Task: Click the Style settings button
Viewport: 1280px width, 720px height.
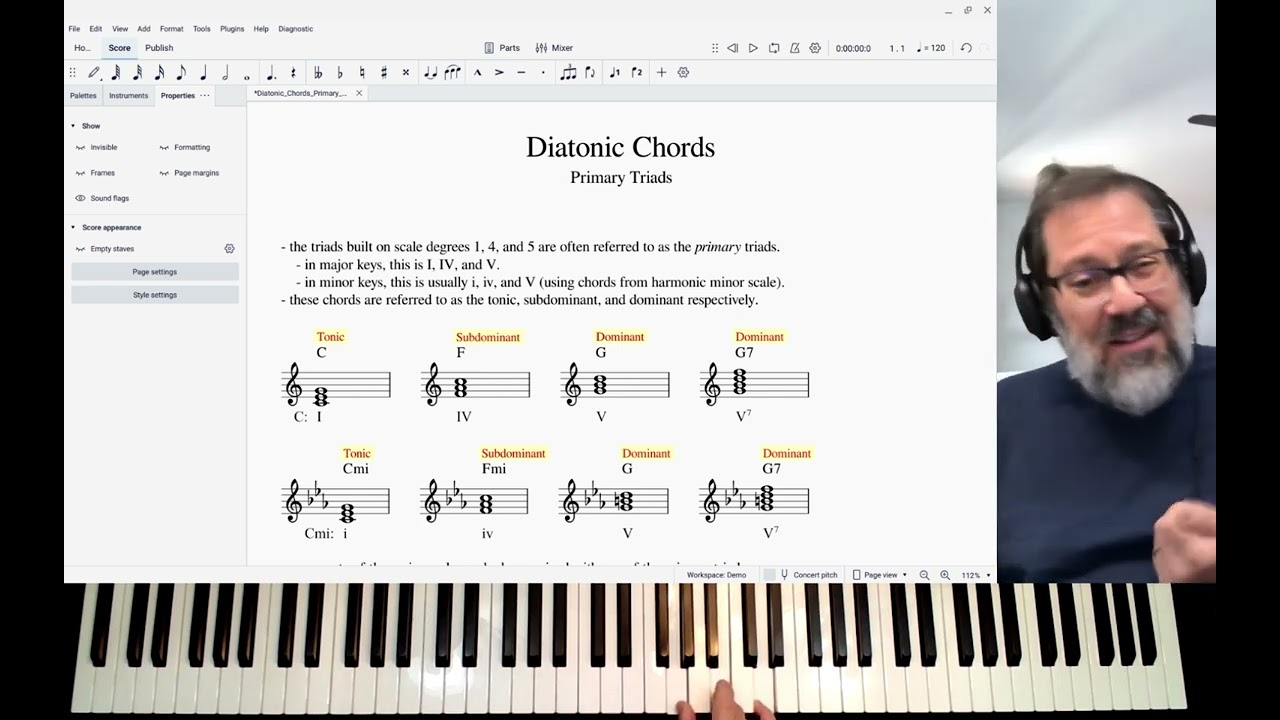Action: click(155, 295)
